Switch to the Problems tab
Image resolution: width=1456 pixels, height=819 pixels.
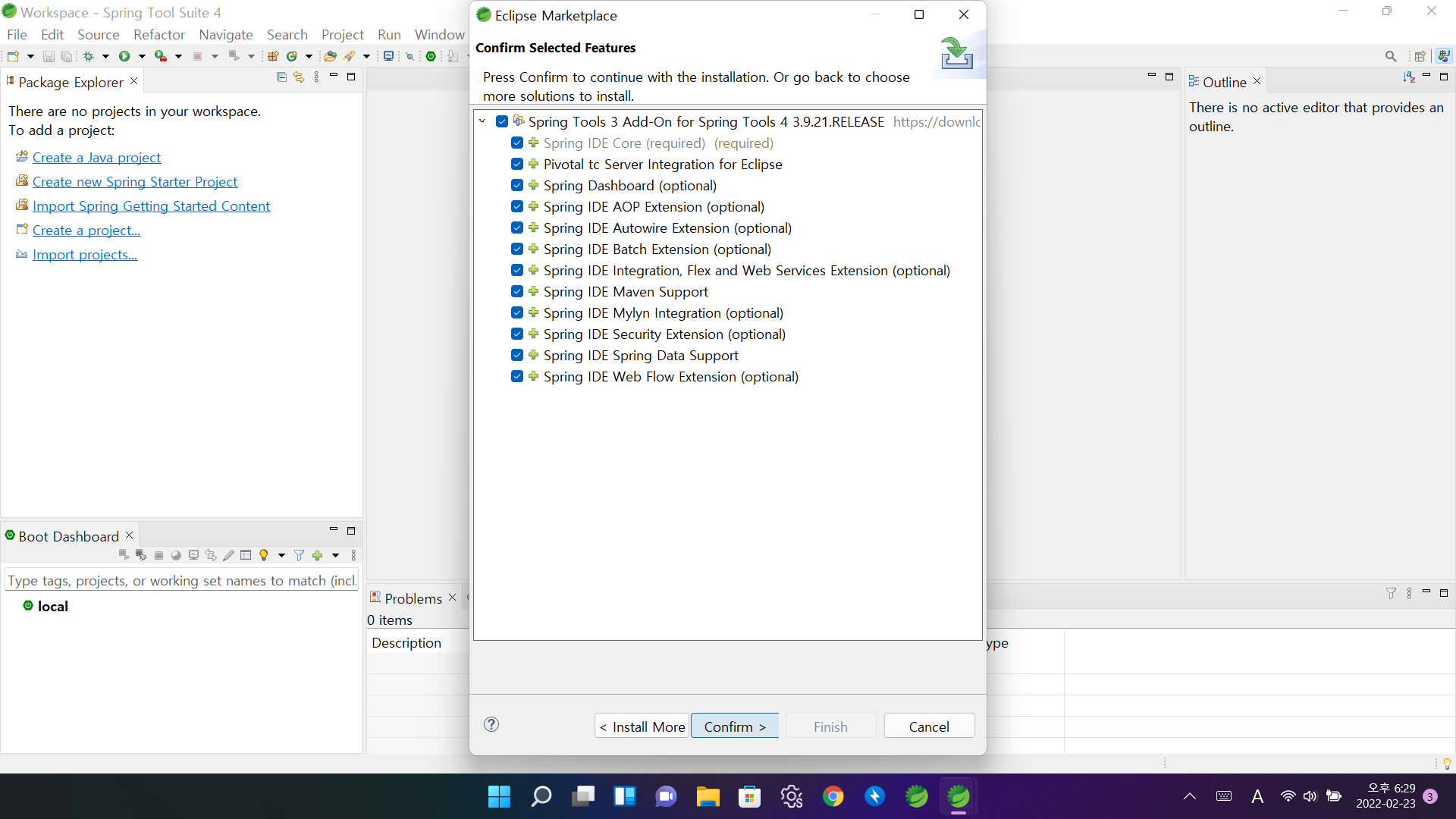point(413,598)
